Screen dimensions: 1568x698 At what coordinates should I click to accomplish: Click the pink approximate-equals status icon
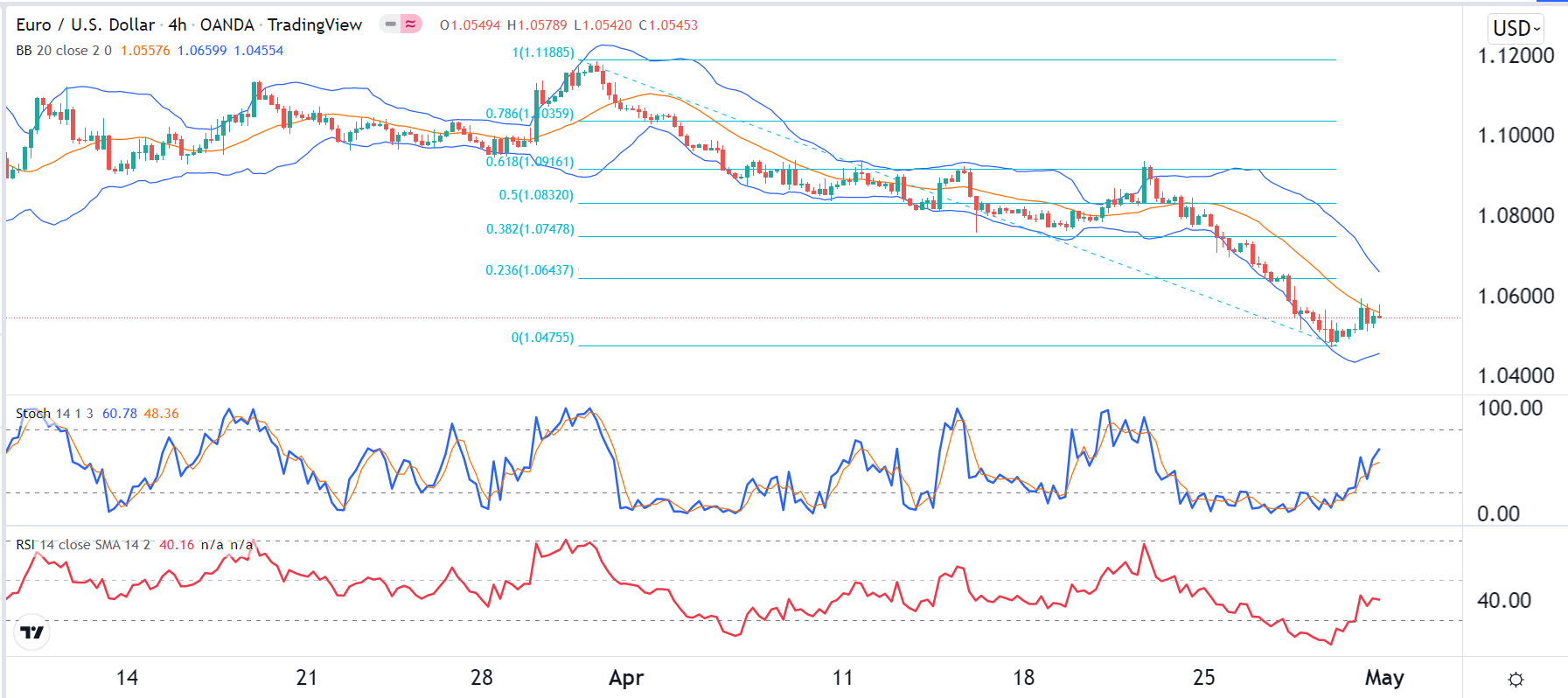click(410, 24)
